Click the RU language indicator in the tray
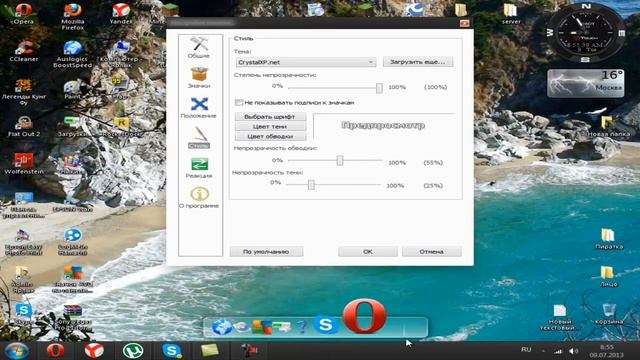 (x=526, y=350)
